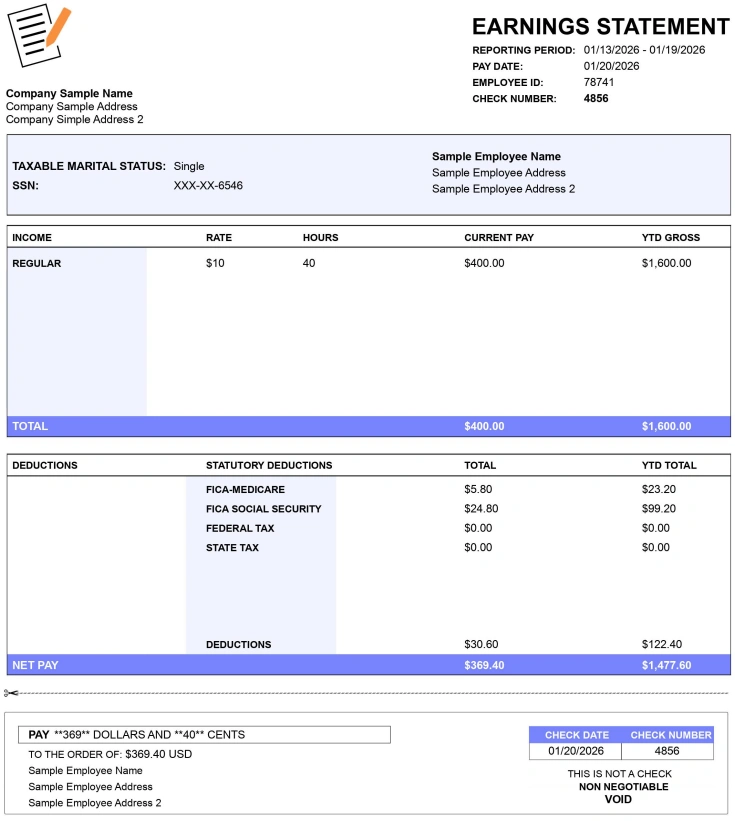The height and width of the screenshot is (821, 735).
Task: Click the pay amount in words field
Action: click(204, 734)
